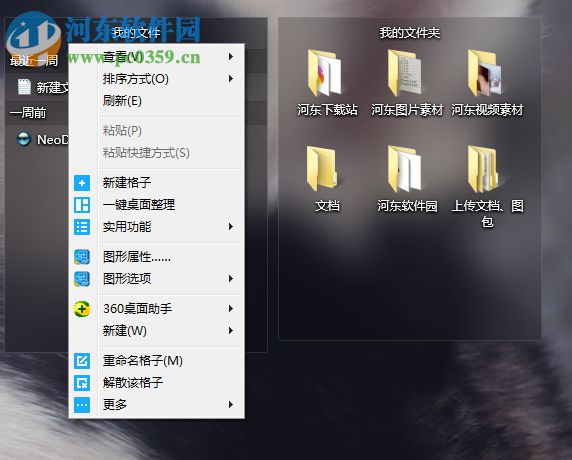Open the 图形选项 menu entry
This screenshot has width=572, height=460.
coord(156,279)
